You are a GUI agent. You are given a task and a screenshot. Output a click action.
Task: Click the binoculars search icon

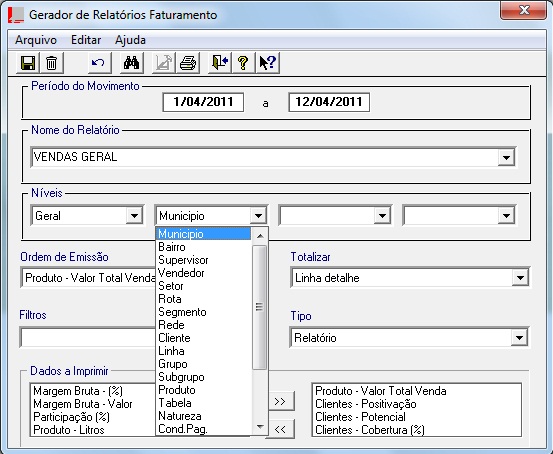pos(131,63)
